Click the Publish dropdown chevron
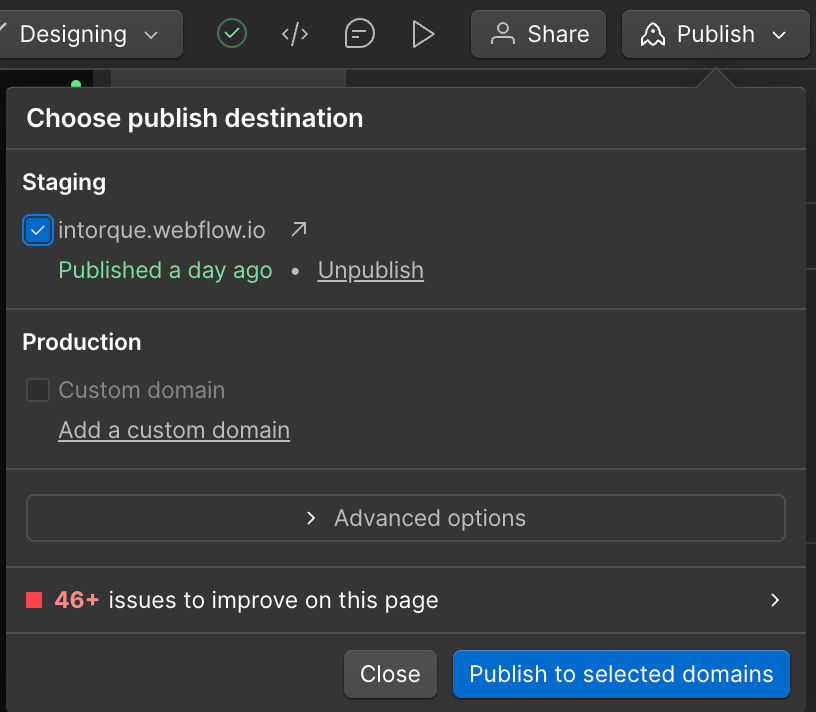The image size is (816, 712). [779, 35]
